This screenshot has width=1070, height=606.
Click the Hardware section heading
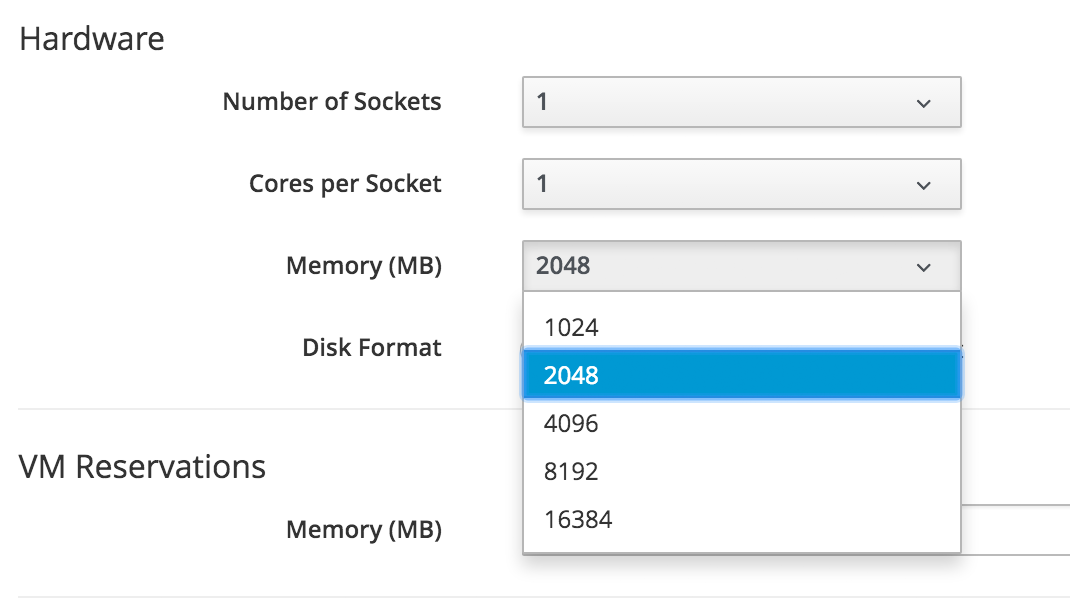point(92,39)
